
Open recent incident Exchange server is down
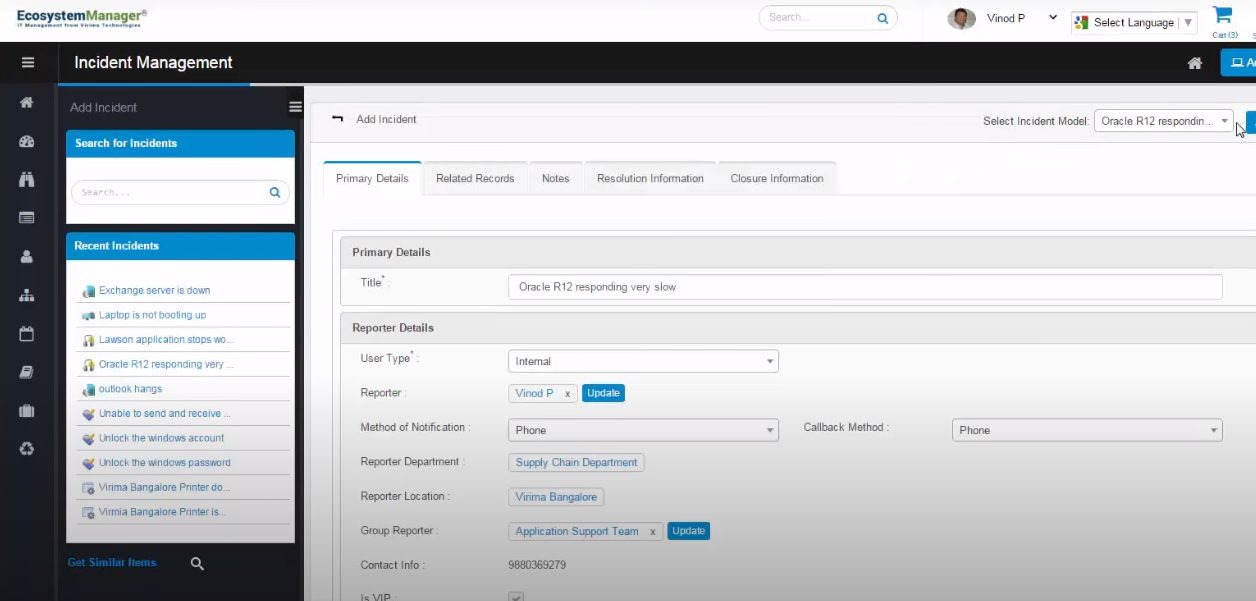tap(154, 290)
